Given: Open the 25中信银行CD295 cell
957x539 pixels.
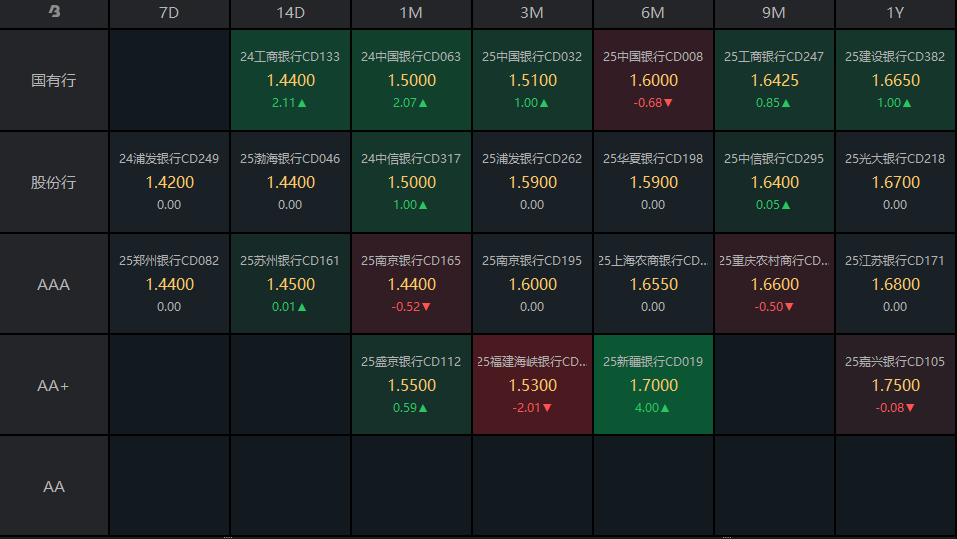Looking at the screenshot, I should click(773, 182).
